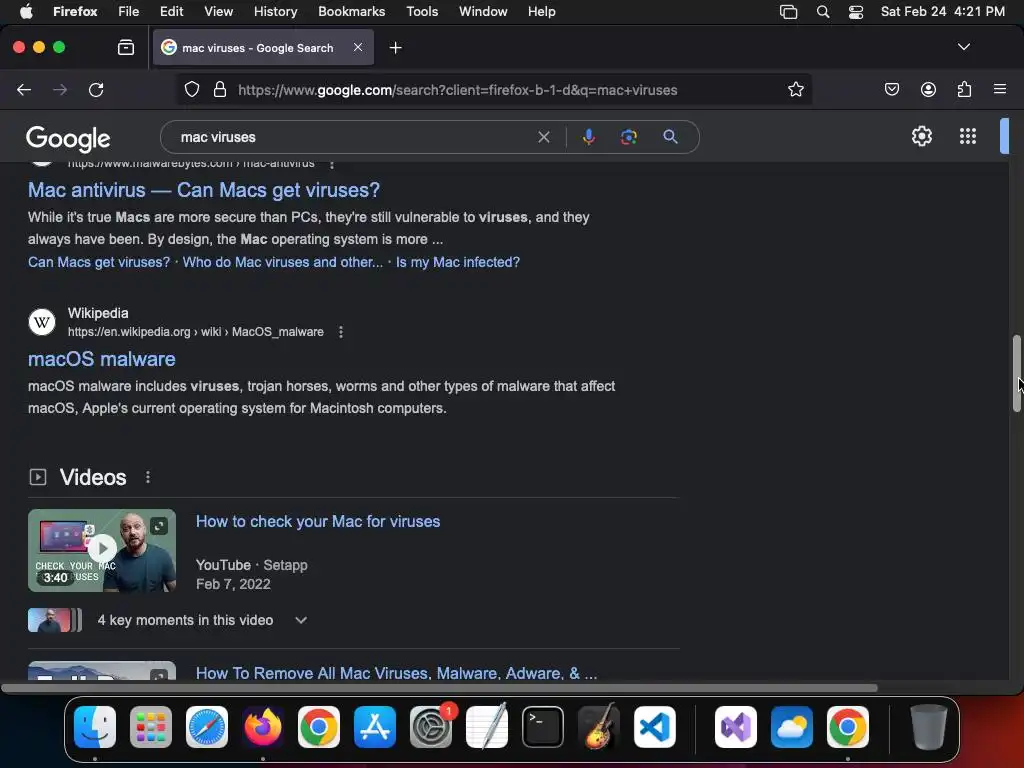Viewport: 1024px width, 768px height.
Task: Open Firefox View tab overview
Action: pyautogui.click(x=125, y=47)
